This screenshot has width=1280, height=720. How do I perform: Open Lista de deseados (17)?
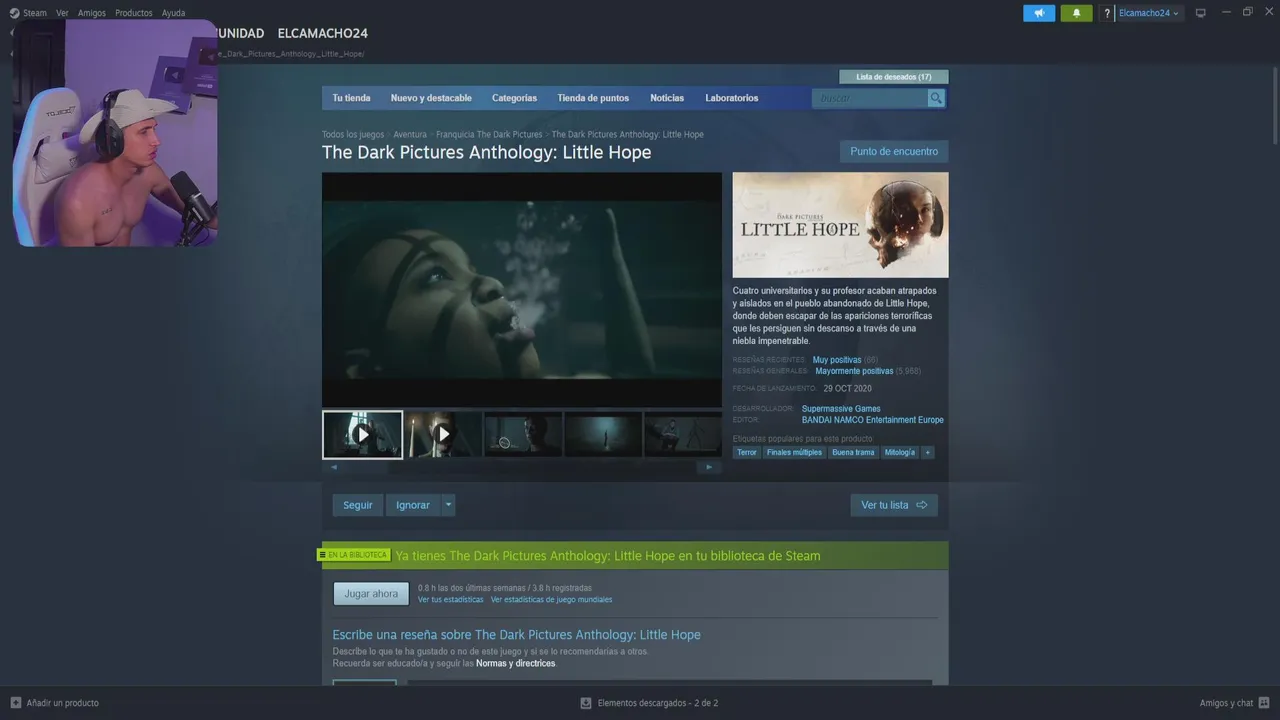click(x=894, y=77)
